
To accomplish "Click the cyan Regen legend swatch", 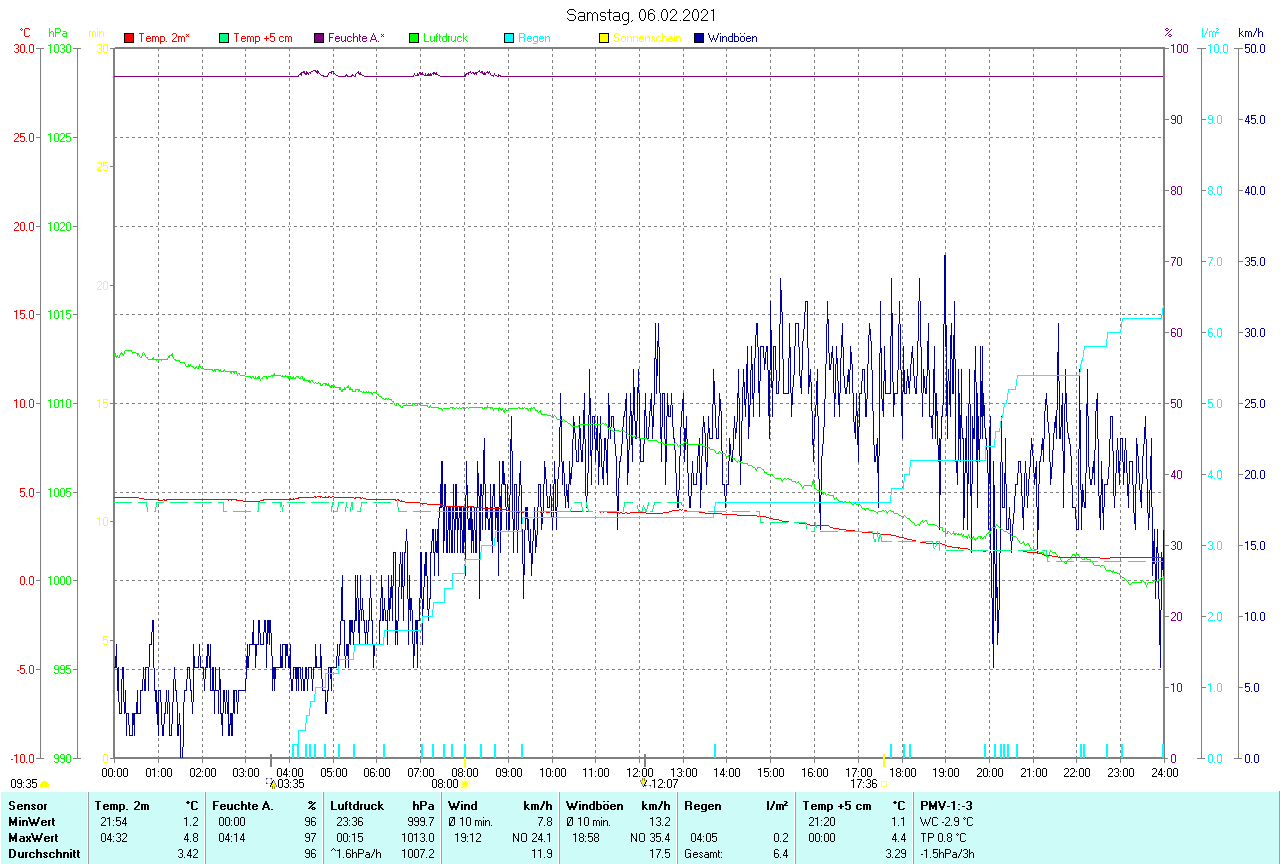I will point(509,38).
